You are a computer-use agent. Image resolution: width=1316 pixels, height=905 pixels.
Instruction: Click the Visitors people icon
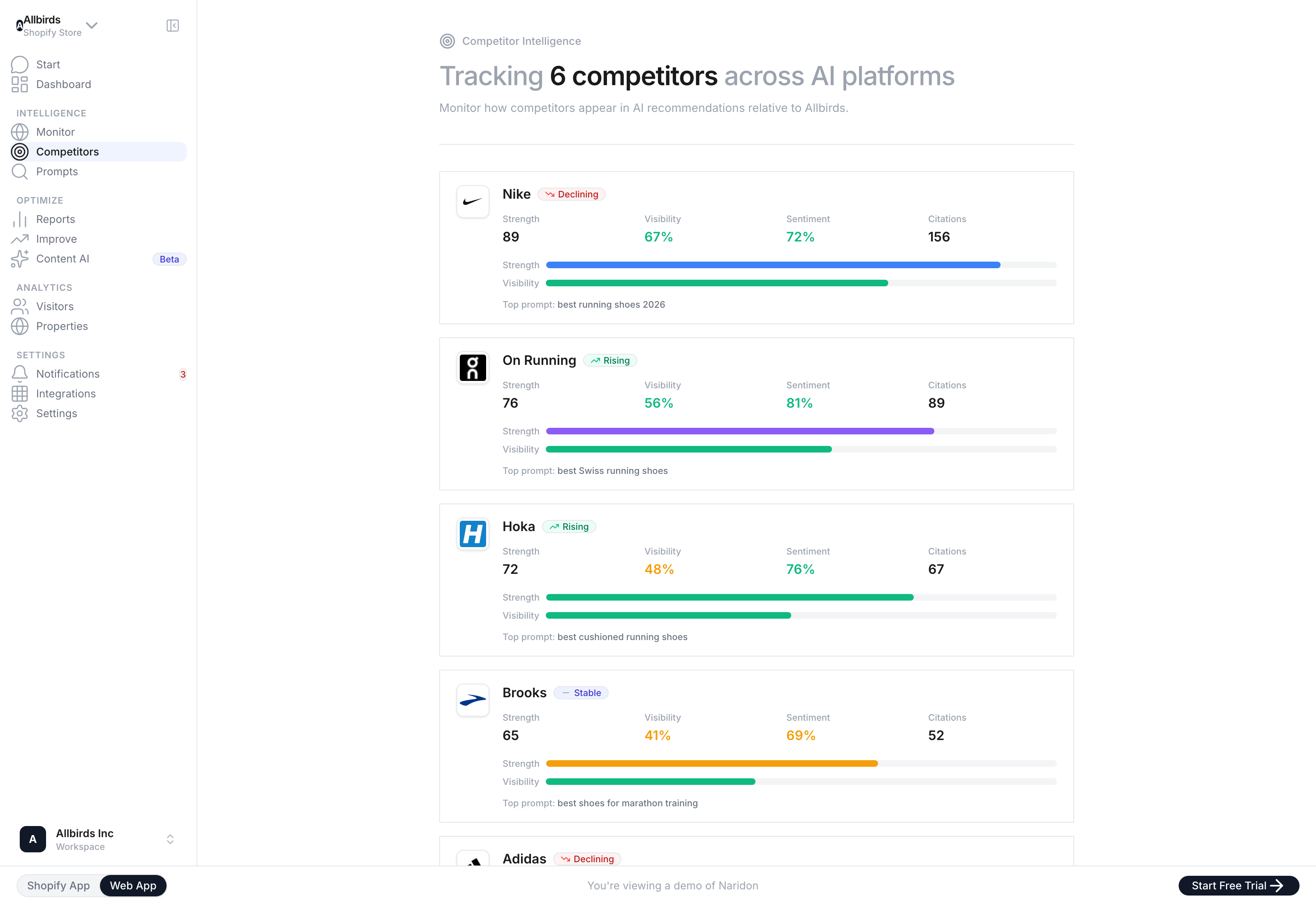pos(20,307)
